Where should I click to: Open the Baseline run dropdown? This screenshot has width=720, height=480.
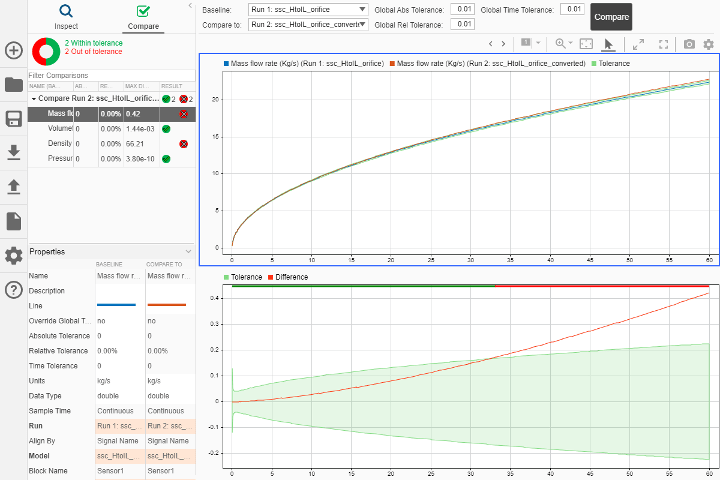click(x=308, y=10)
